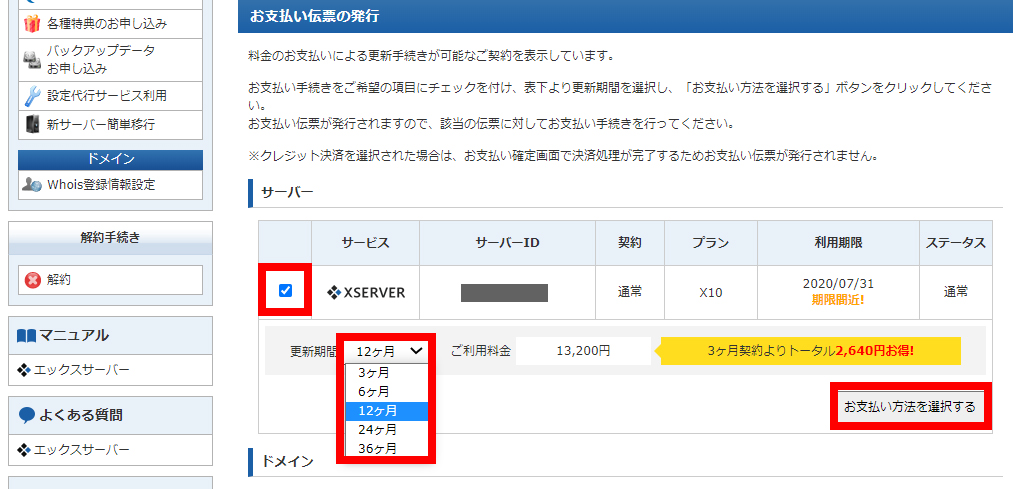The image size is (1032, 489).
Task: Click the ご利用料金 13,200円 field
Action: (583, 351)
